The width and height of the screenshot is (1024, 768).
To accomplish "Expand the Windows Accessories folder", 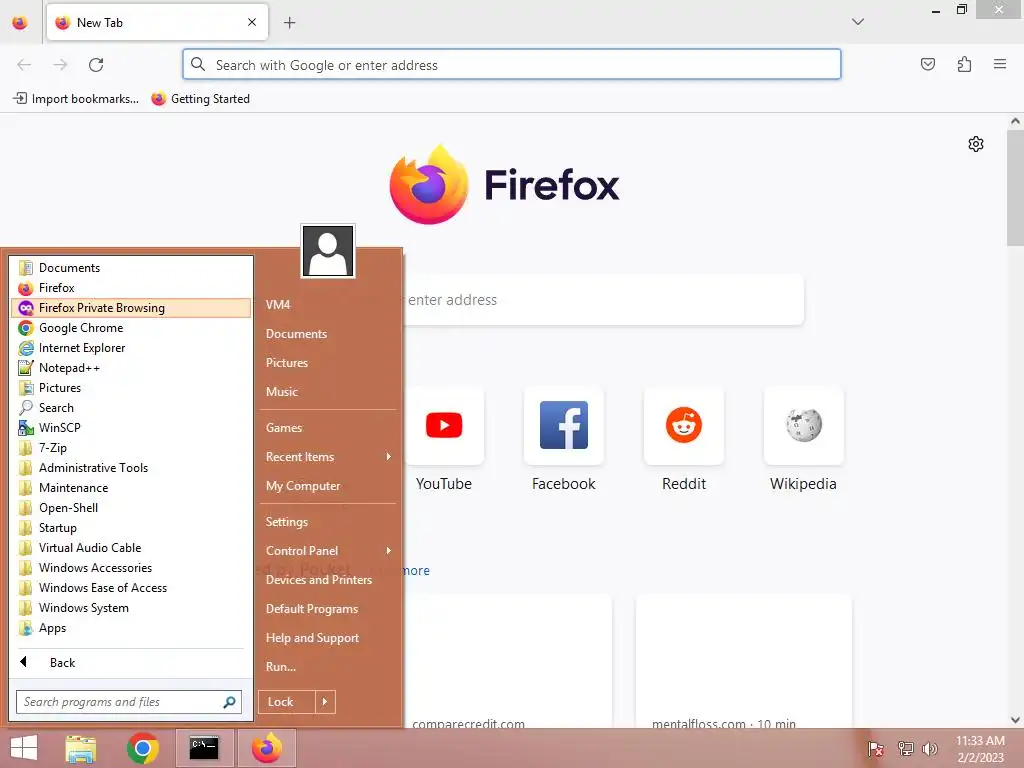I will pyautogui.click(x=131, y=568).
